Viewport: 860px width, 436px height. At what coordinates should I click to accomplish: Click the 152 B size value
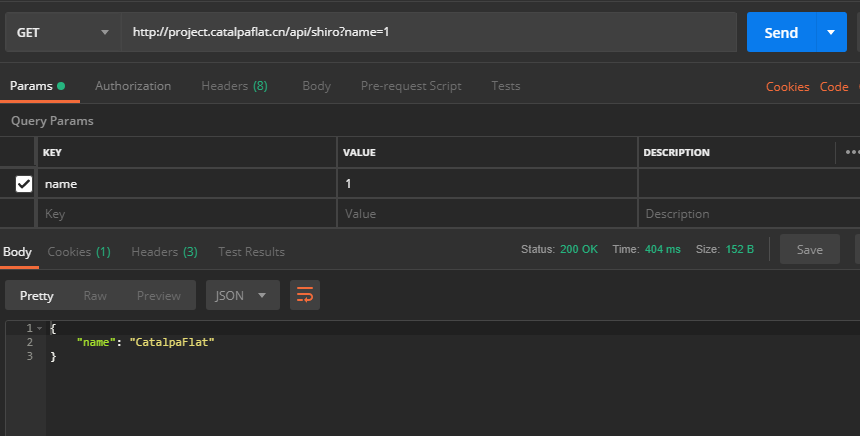(739, 249)
